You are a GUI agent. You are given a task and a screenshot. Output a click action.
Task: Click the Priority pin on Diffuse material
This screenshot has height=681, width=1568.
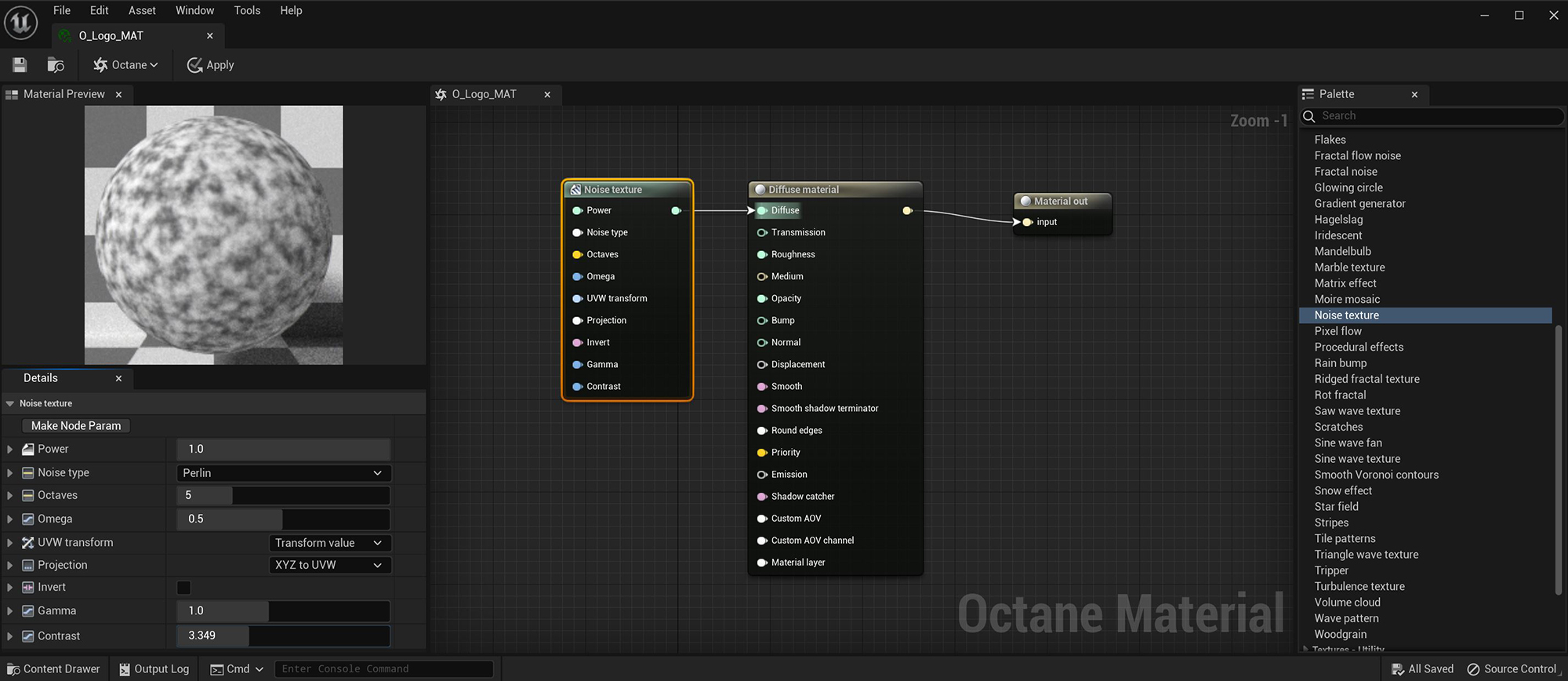point(761,453)
